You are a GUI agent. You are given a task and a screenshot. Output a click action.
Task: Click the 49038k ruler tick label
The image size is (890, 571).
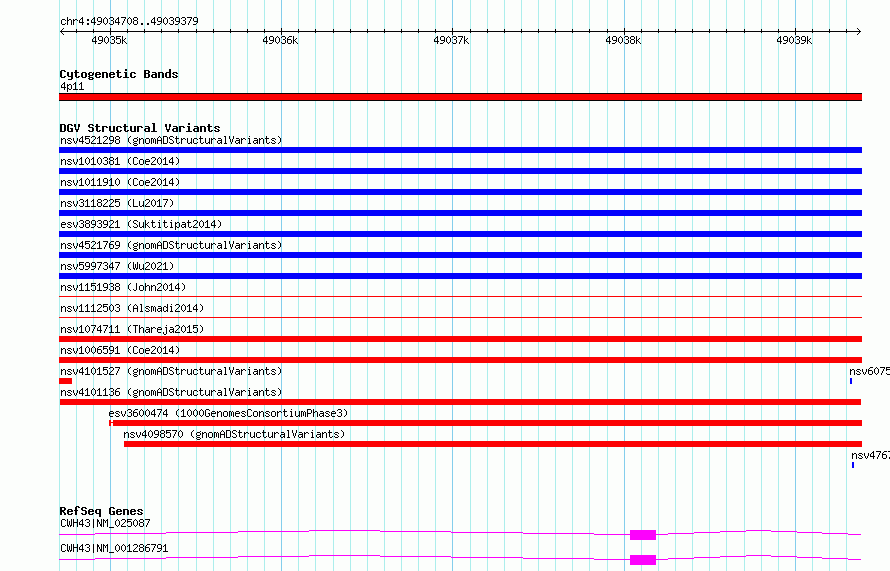pyautogui.click(x=623, y=40)
